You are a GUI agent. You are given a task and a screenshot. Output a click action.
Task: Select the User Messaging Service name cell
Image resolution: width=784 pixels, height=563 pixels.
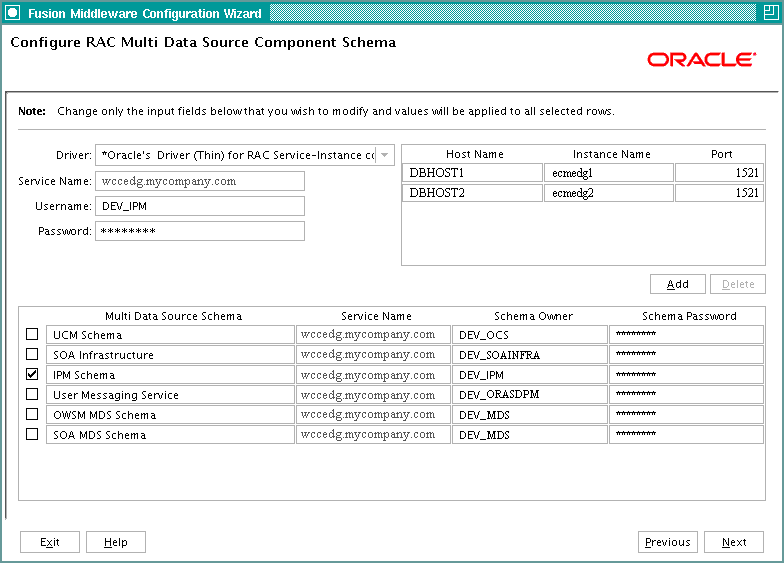coord(170,394)
